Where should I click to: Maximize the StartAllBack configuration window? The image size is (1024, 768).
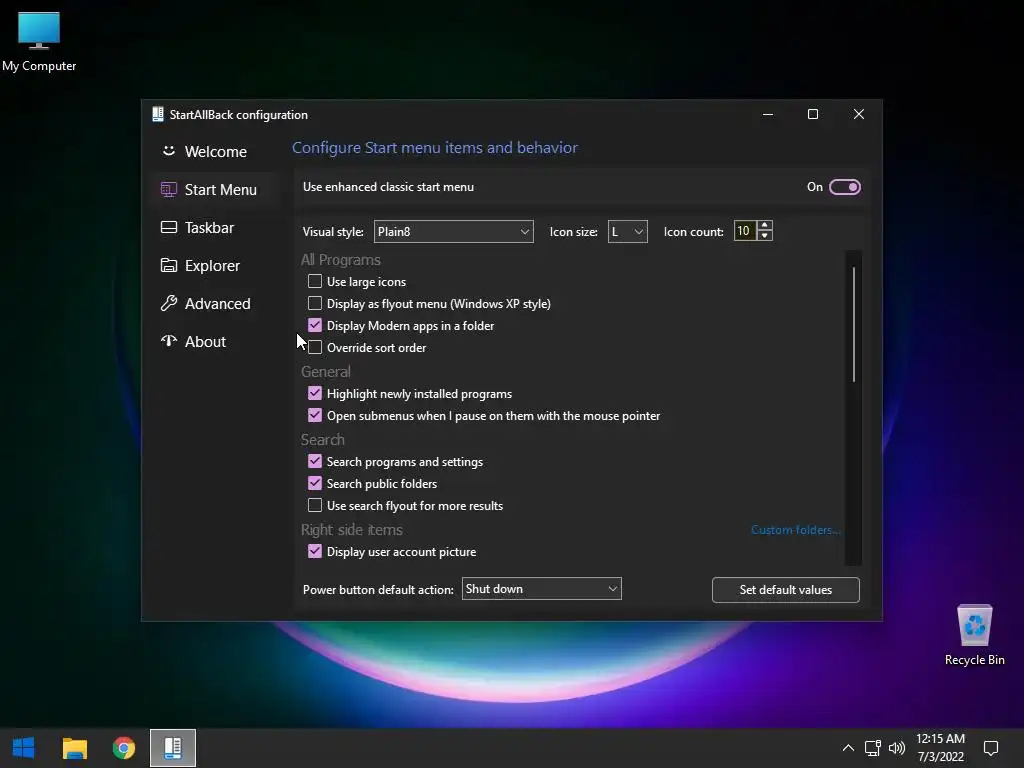(813, 114)
